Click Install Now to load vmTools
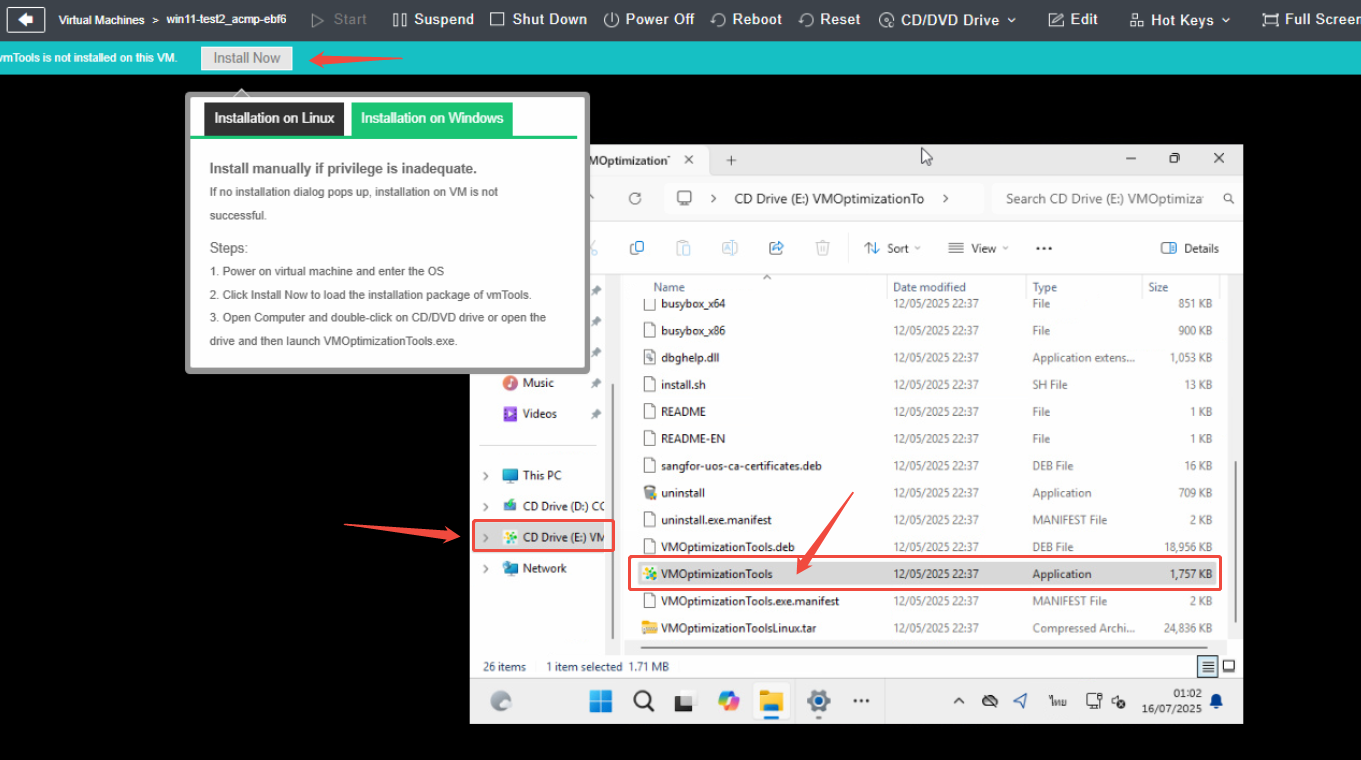The height and width of the screenshot is (760, 1361). pos(246,57)
